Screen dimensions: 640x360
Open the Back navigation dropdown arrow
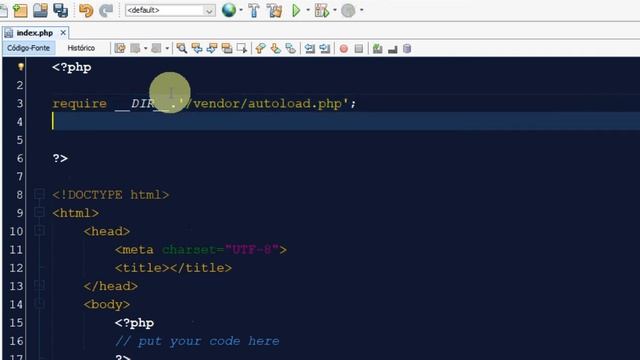(x=145, y=49)
